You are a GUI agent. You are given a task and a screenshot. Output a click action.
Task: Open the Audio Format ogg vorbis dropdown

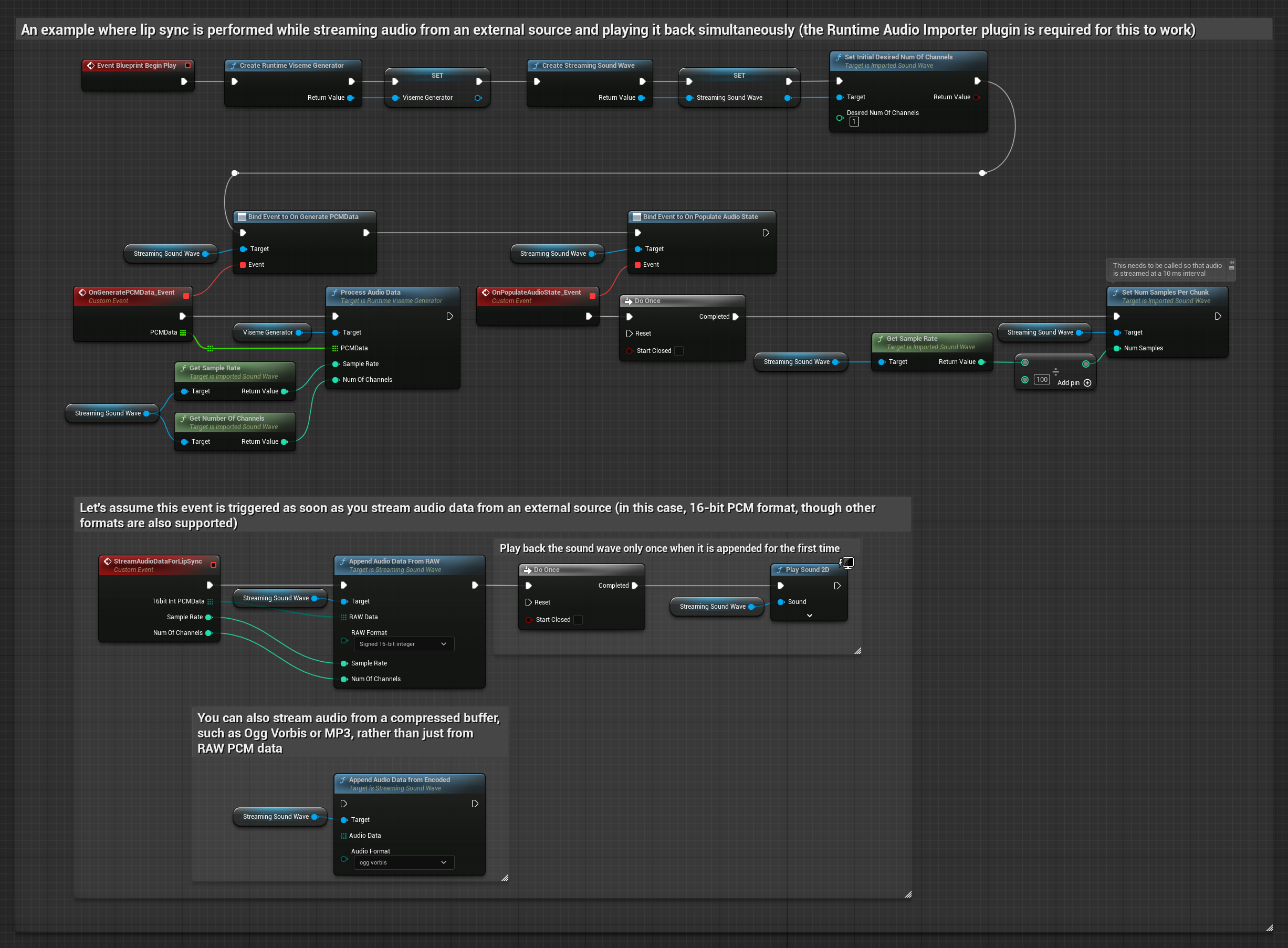(403, 862)
